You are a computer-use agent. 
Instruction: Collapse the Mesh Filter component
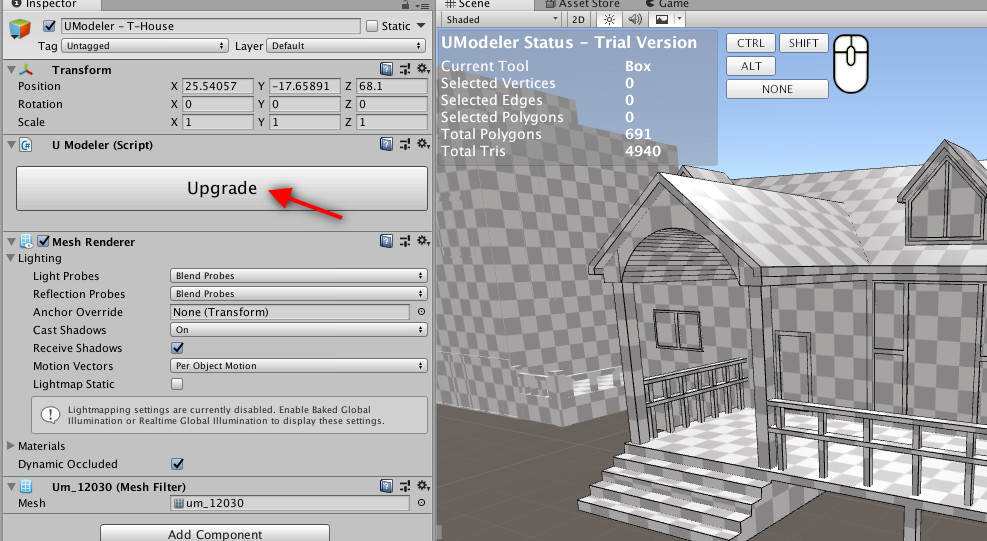tap(11, 486)
